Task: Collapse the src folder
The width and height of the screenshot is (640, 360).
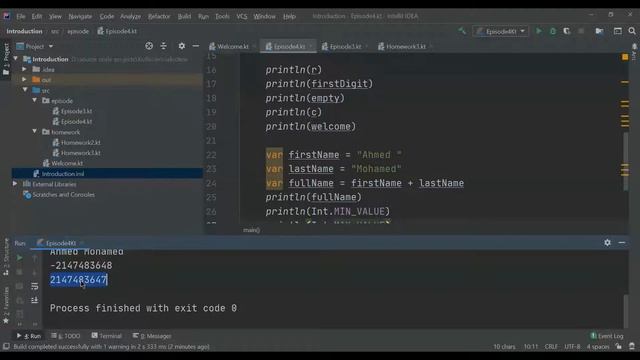Action: pos(25,90)
